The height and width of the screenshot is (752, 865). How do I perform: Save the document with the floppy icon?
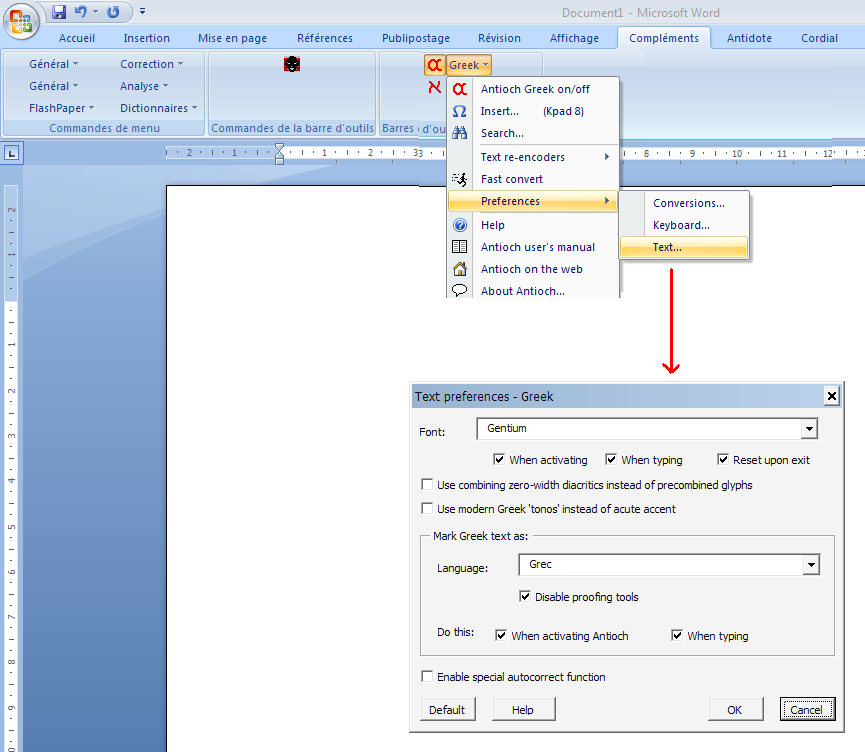[x=59, y=12]
